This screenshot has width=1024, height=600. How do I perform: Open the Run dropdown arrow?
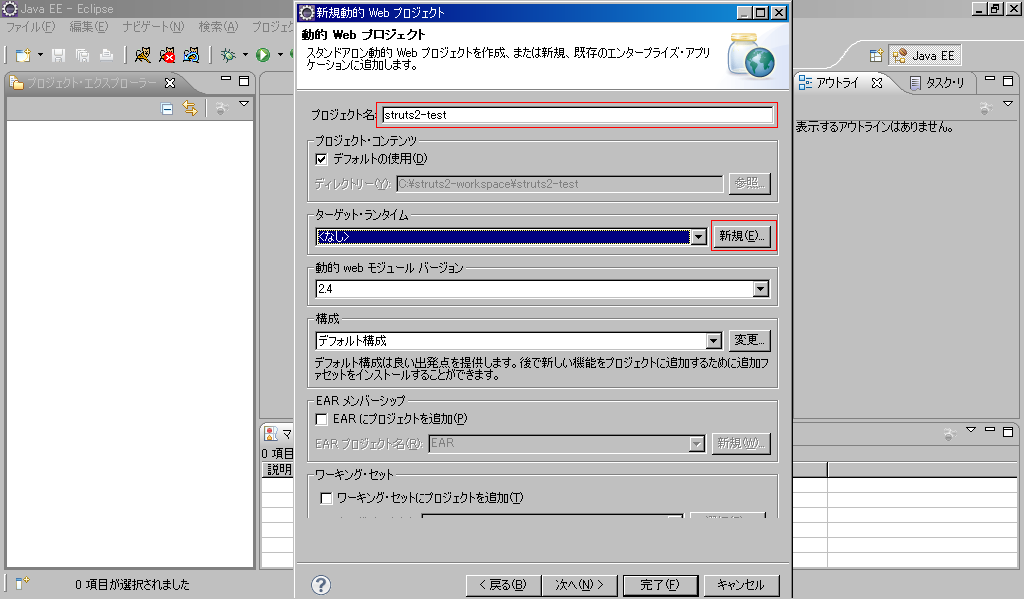(280, 55)
